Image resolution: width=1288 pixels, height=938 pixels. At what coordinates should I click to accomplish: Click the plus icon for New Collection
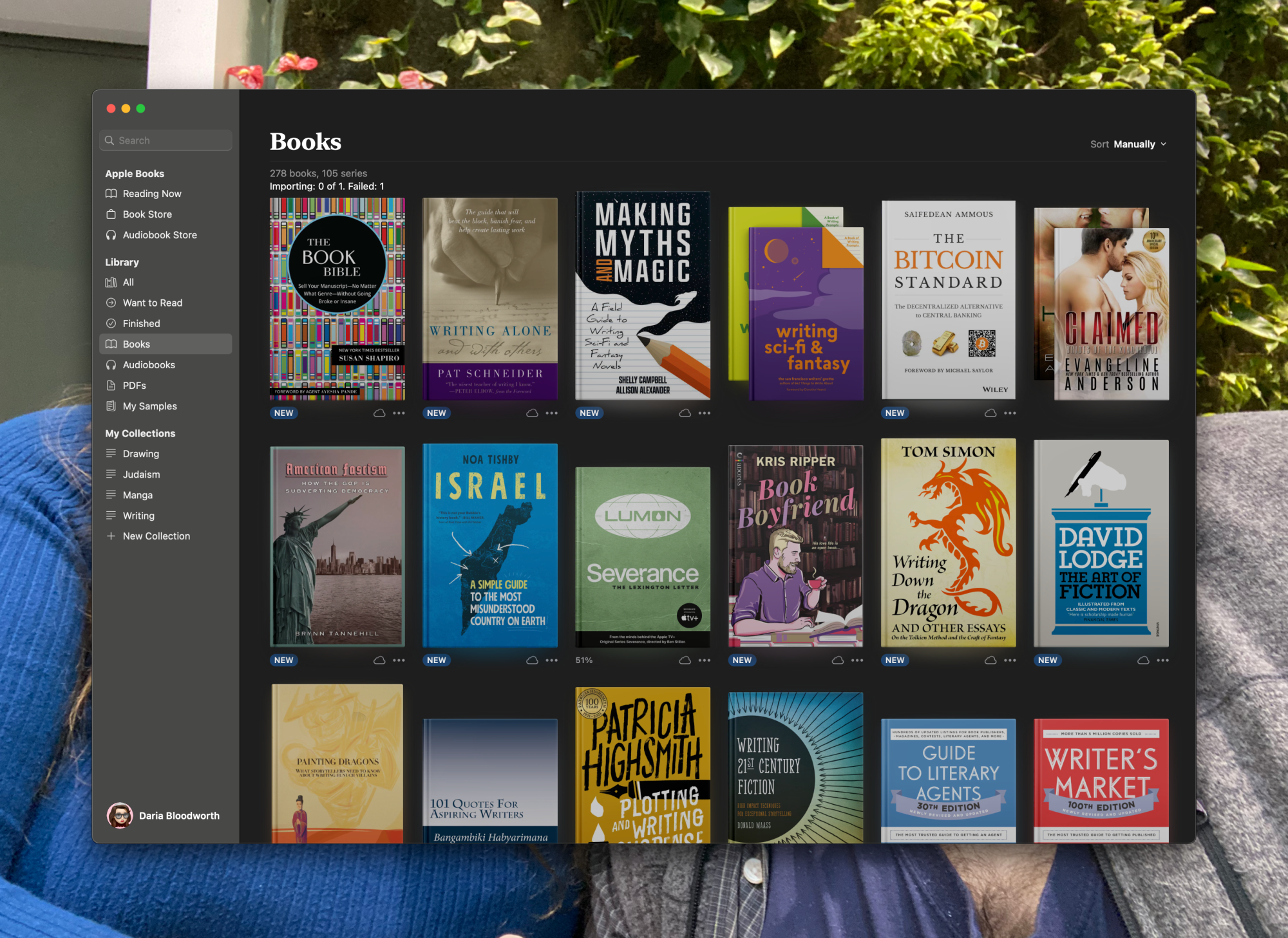click(x=111, y=536)
